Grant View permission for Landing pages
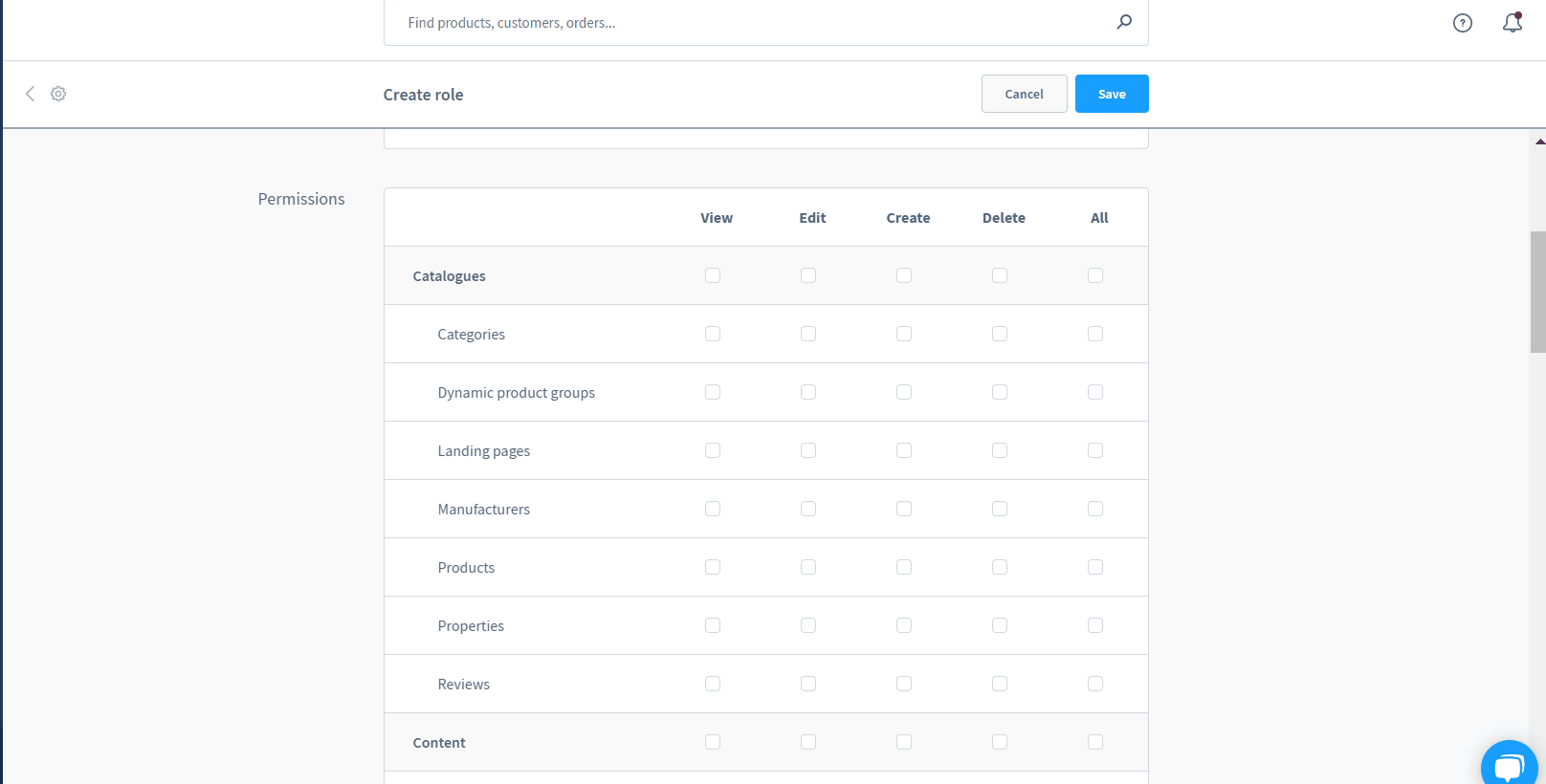The height and width of the screenshot is (784, 1546). pos(713,450)
